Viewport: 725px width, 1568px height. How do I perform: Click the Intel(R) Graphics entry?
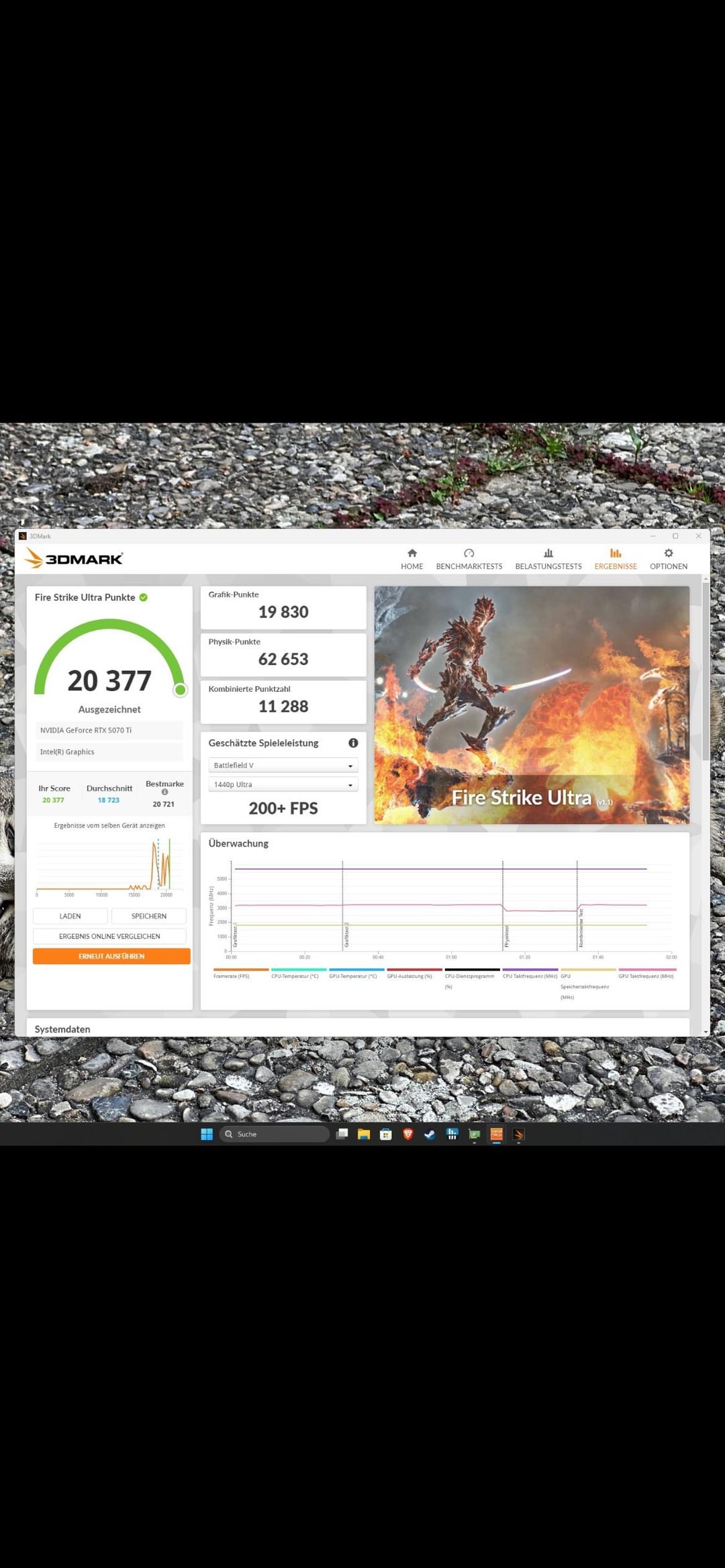109,751
